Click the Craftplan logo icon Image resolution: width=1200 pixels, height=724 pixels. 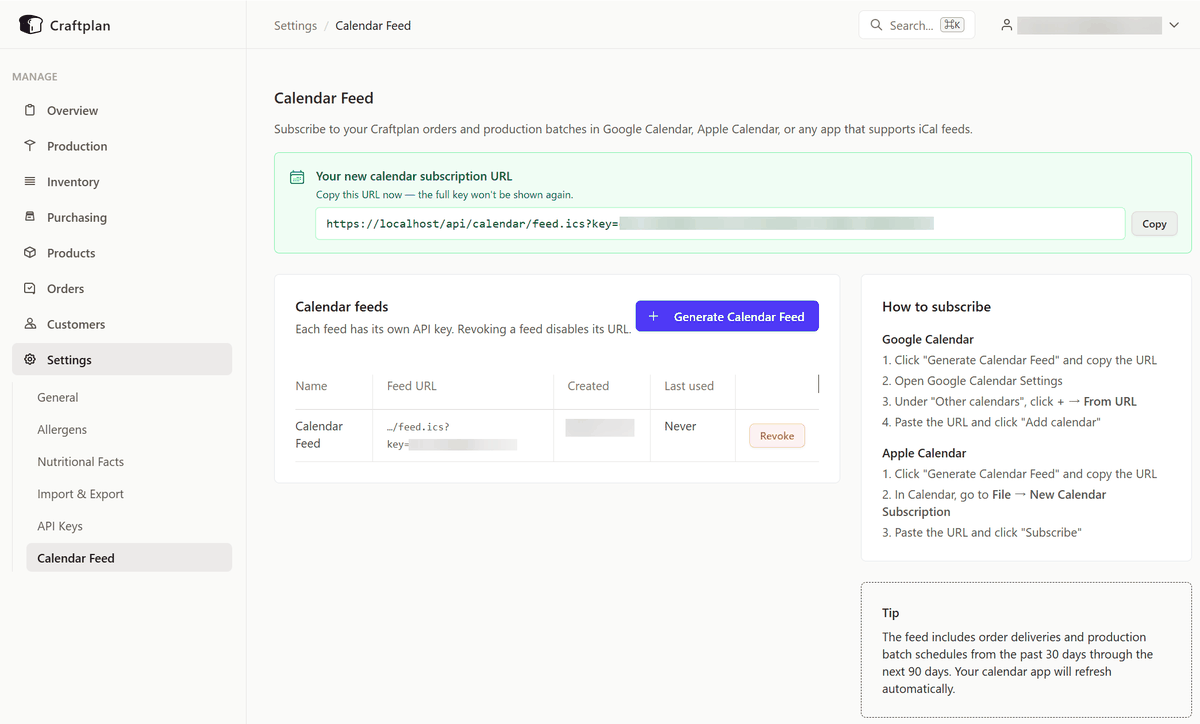(30, 25)
